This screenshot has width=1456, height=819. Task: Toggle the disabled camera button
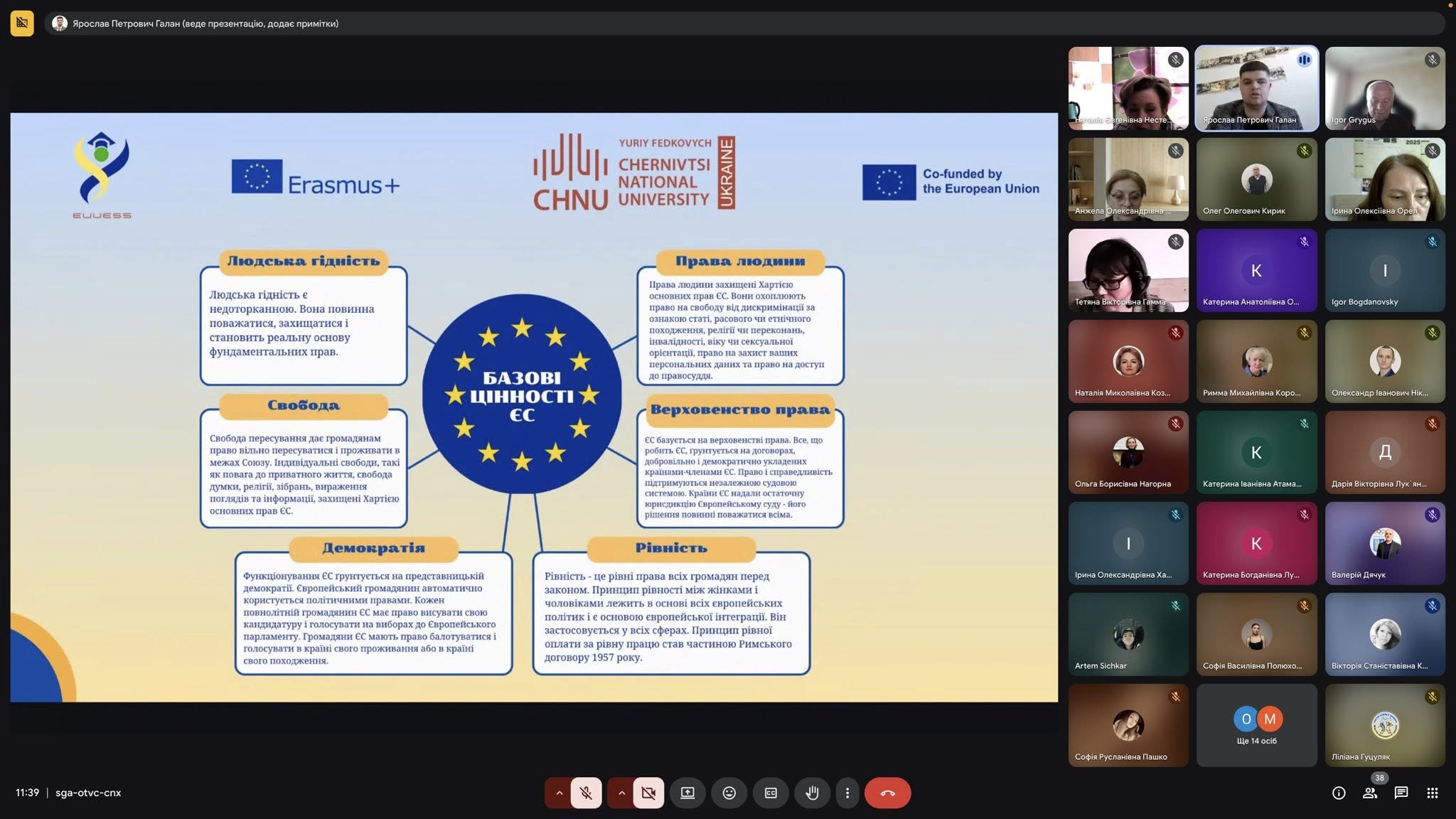(648, 793)
